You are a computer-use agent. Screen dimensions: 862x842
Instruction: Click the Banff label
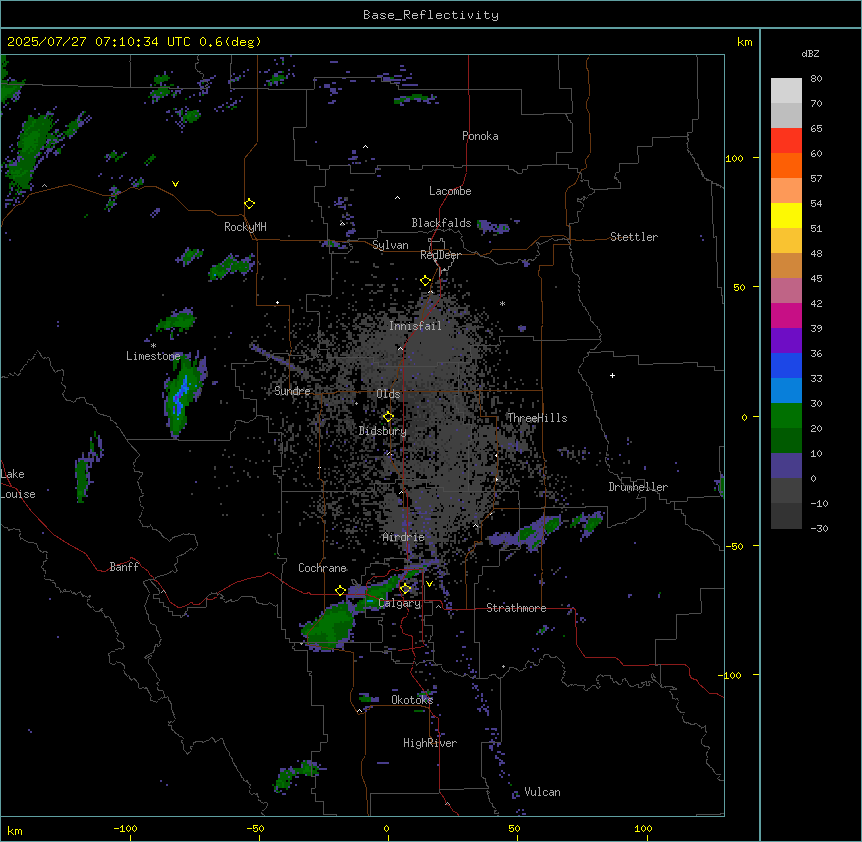124,567
